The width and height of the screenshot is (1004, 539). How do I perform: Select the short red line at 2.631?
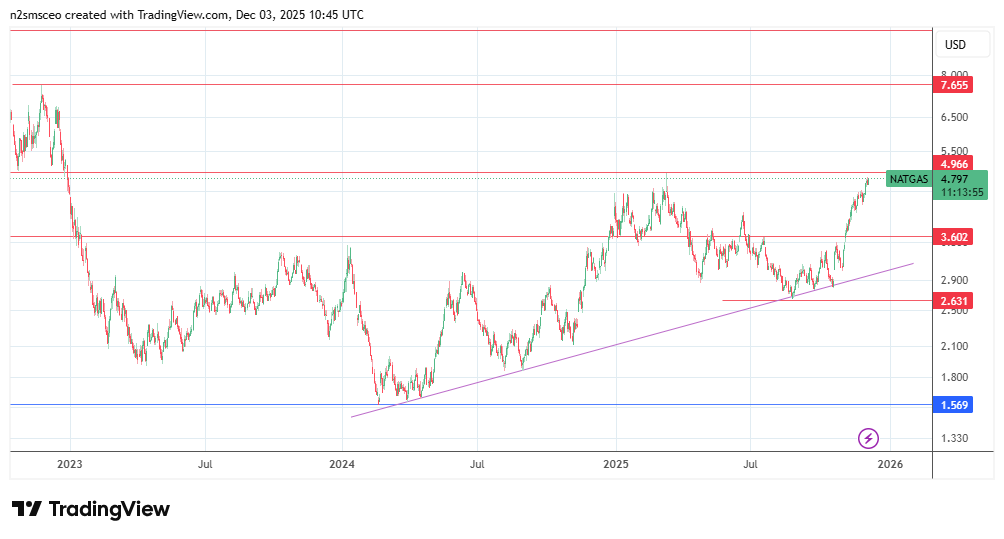coord(780,300)
